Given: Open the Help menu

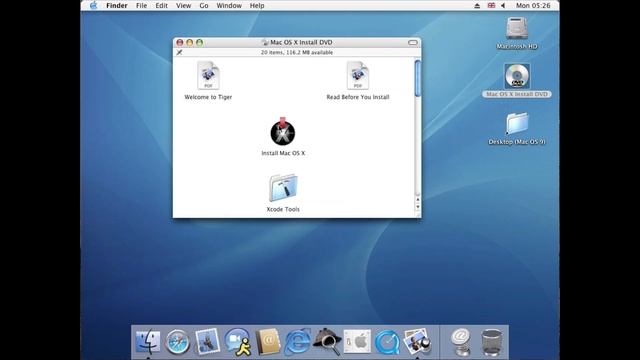Looking at the screenshot, I should [257, 6].
